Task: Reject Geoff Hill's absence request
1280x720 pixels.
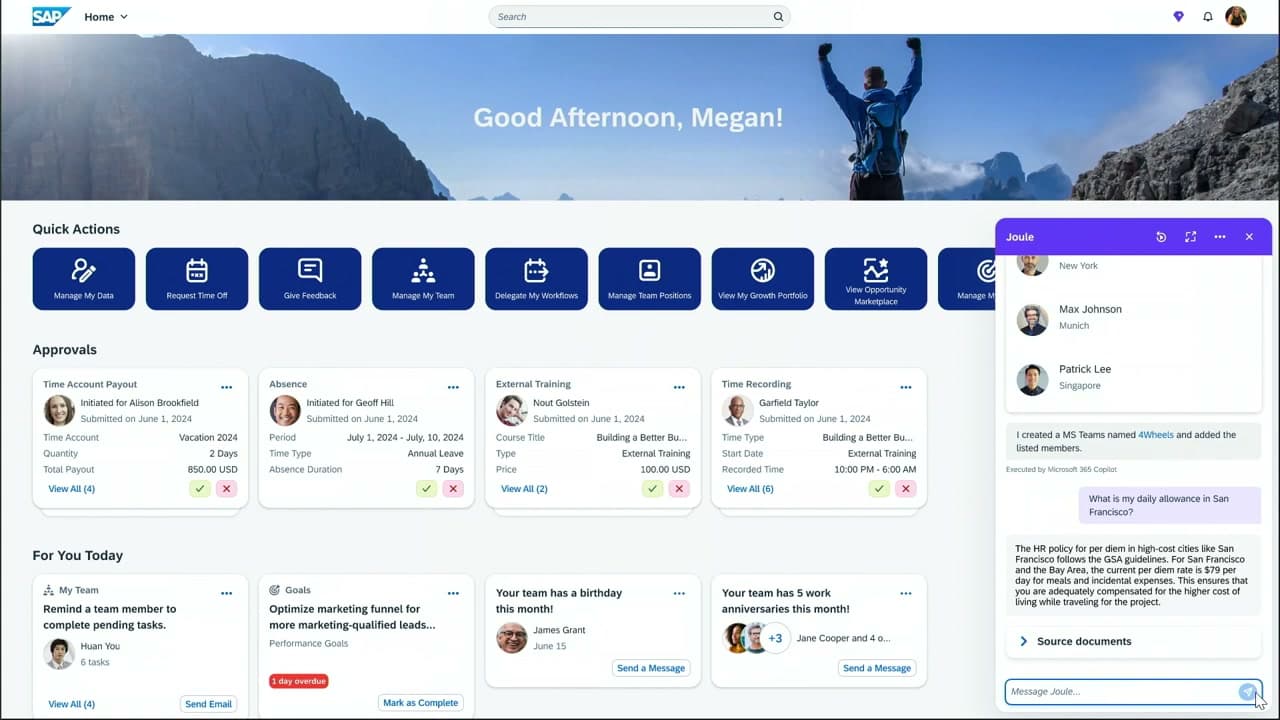Action: [453, 489]
